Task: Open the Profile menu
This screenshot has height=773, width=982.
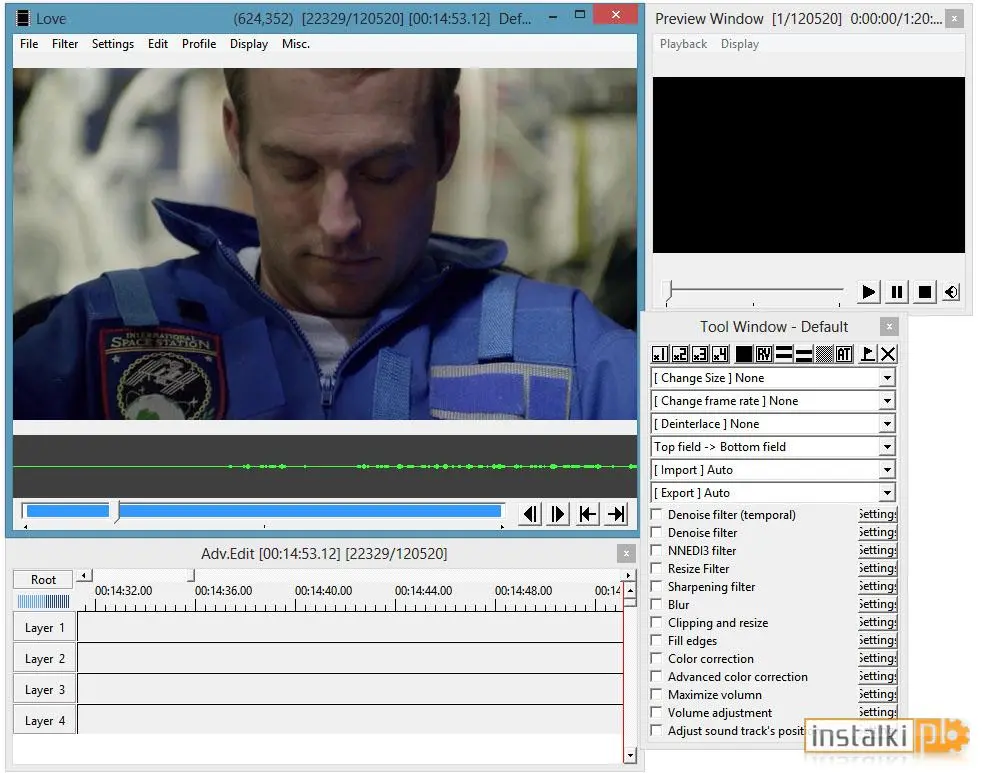Action: coord(199,44)
